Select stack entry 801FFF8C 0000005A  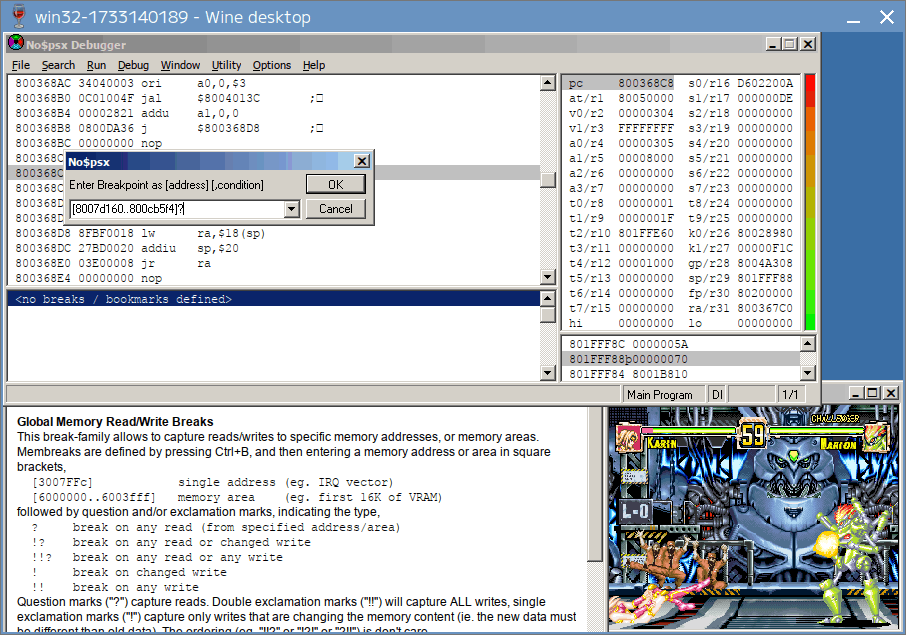point(681,344)
